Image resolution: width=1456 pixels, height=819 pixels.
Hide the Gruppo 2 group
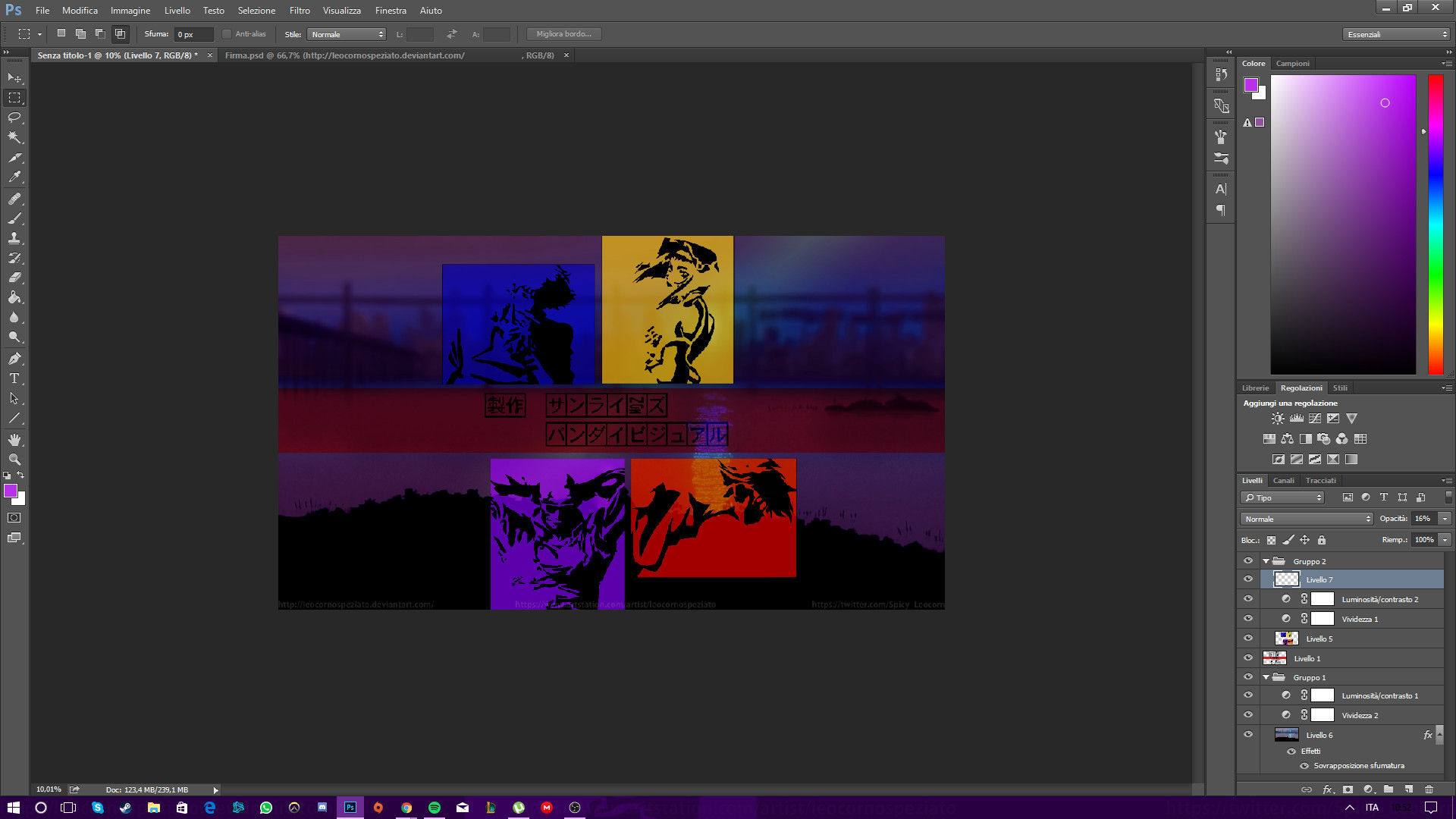tap(1248, 561)
